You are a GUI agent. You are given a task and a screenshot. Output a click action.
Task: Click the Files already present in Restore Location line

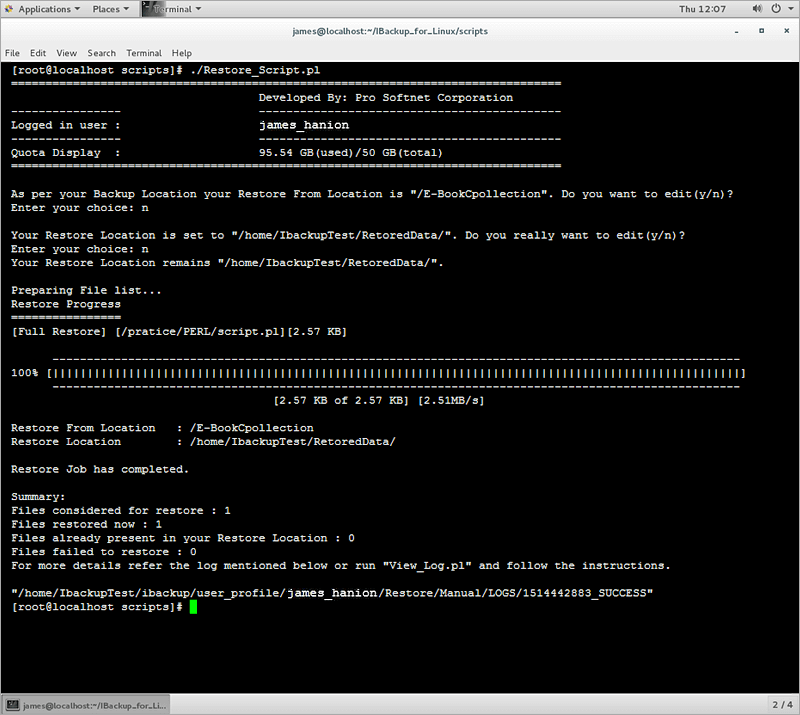tap(183, 538)
